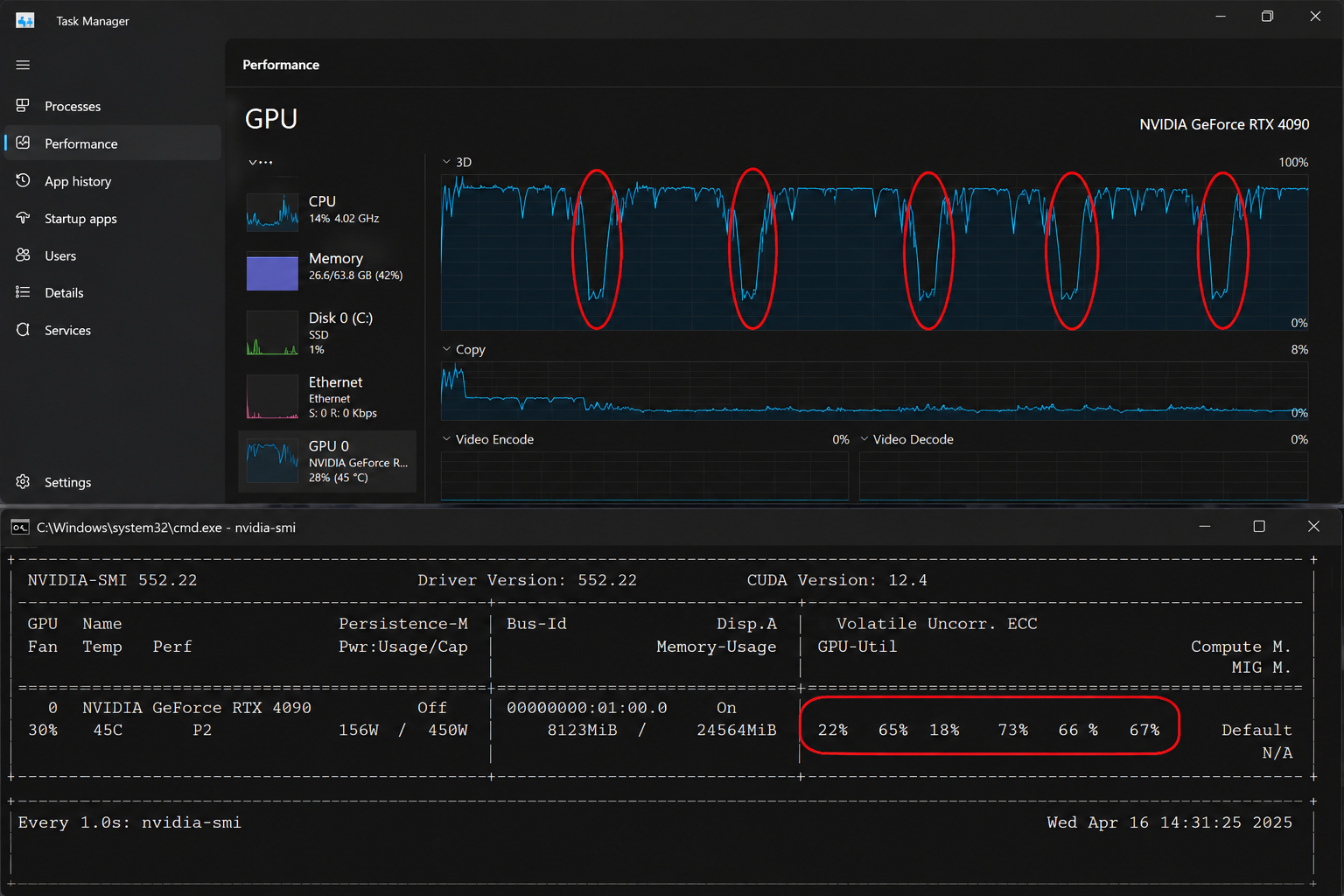Screen dimensions: 1344x896
Task: Select the Ethernet thumbnail graph
Action: (x=272, y=396)
